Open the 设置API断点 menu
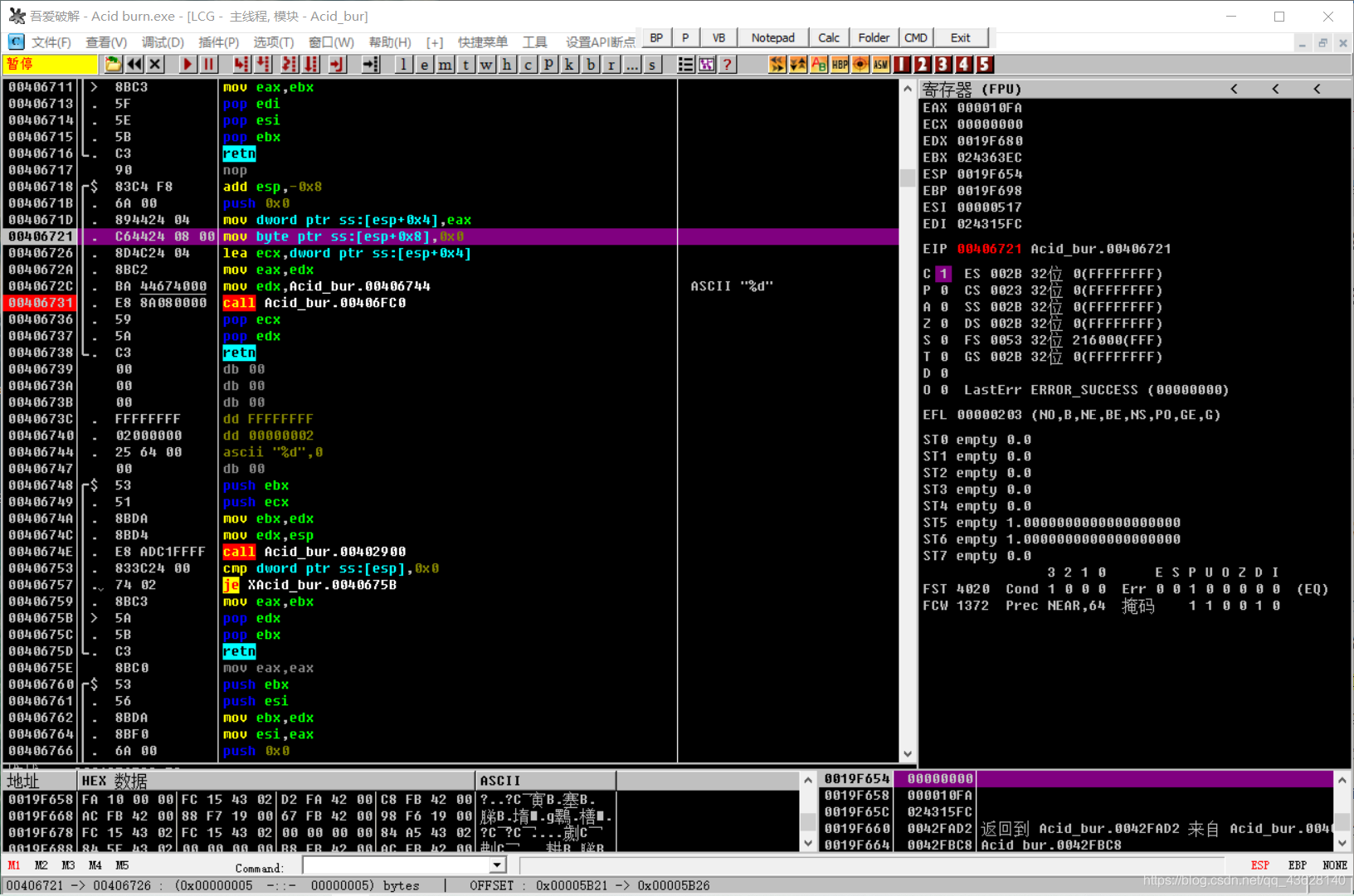 click(600, 42)
